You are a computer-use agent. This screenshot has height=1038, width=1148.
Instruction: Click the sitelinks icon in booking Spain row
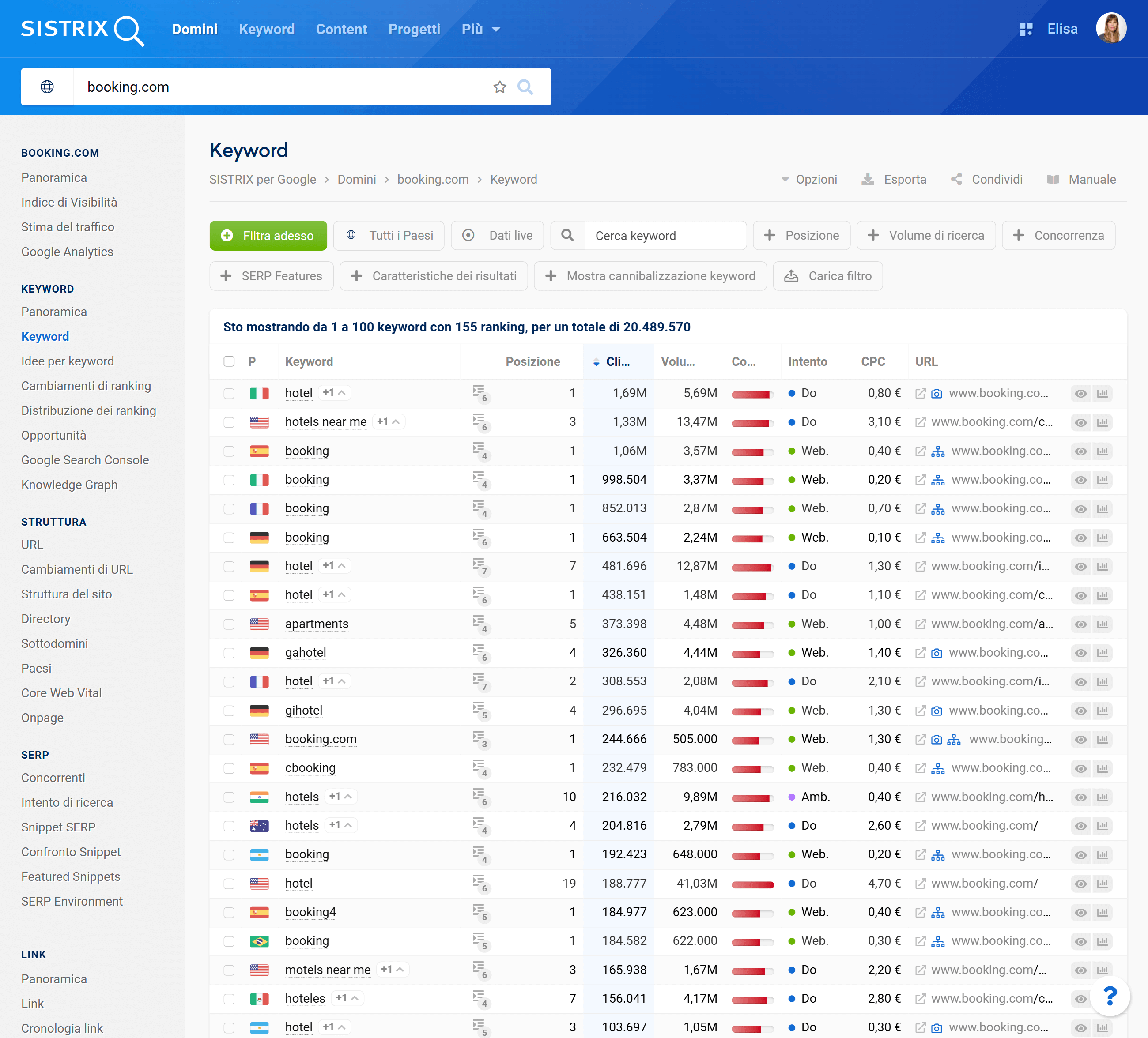[x=937, y=451]
